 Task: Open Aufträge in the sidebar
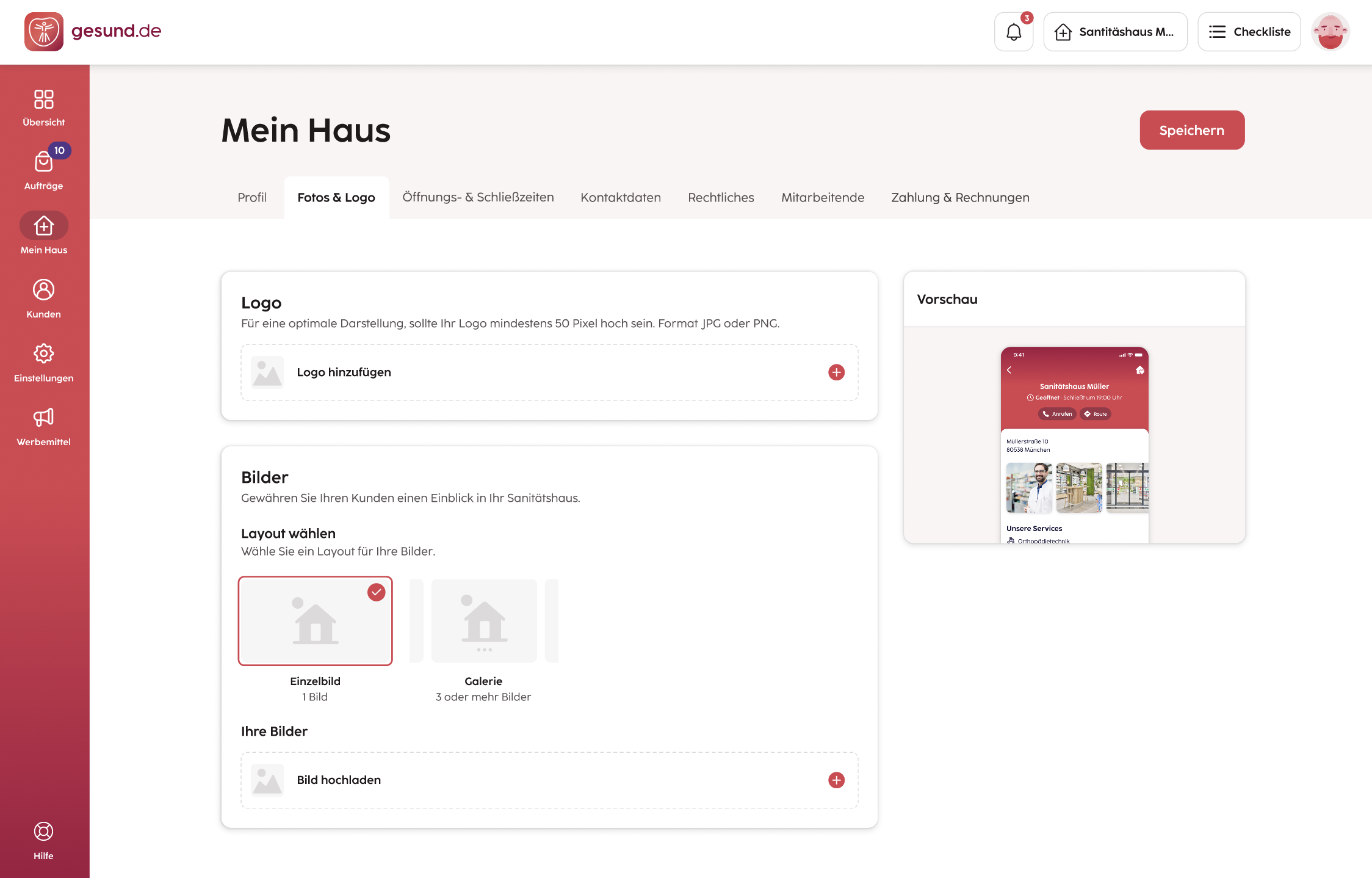point(44,172)
